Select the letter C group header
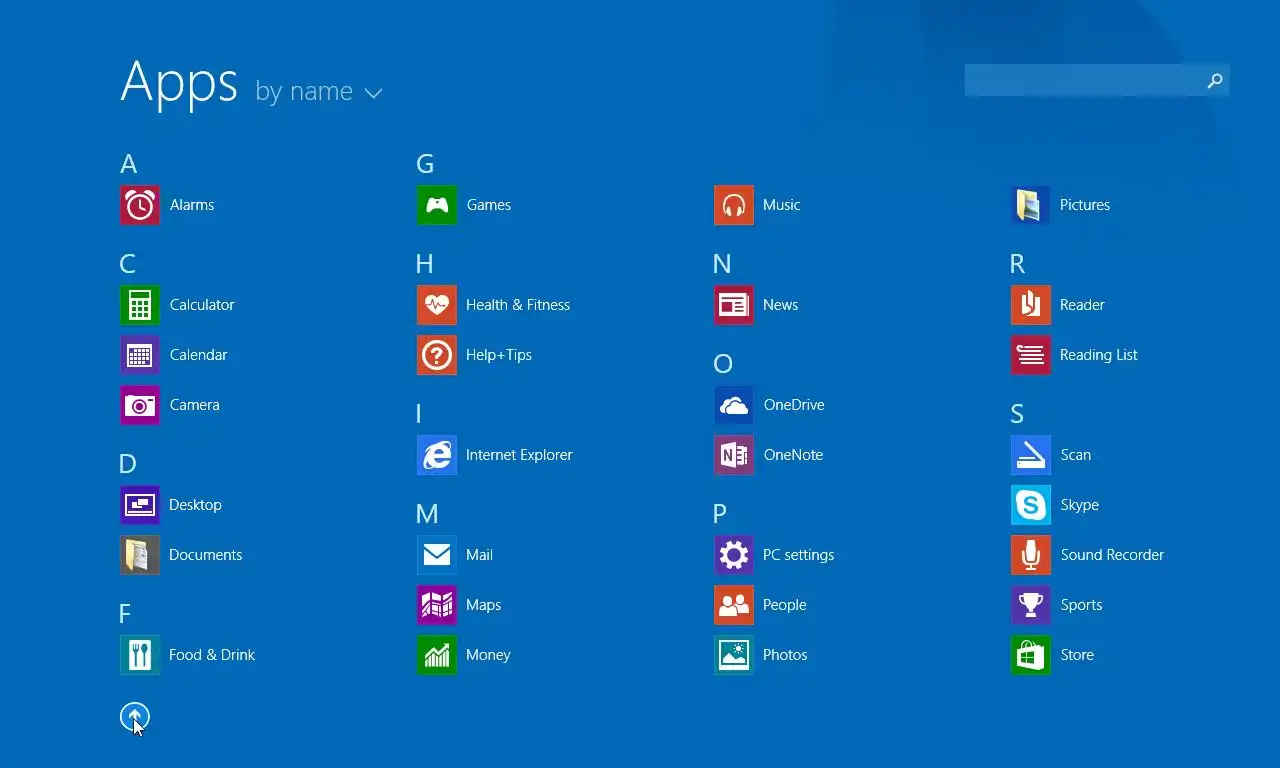The width and height of the screenshot is (1280, 768). tap(127, 264)
